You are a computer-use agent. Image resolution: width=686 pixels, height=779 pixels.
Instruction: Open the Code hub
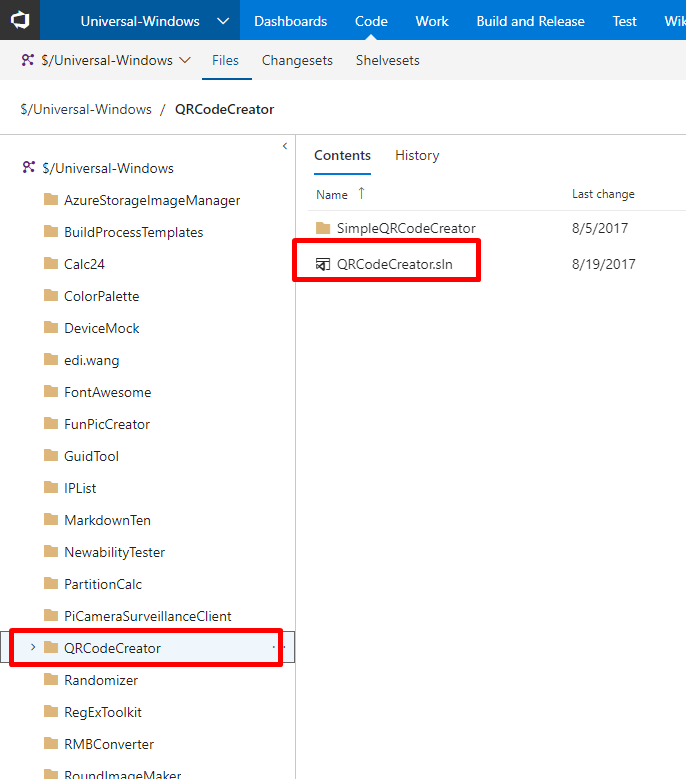tap(371, 21)
